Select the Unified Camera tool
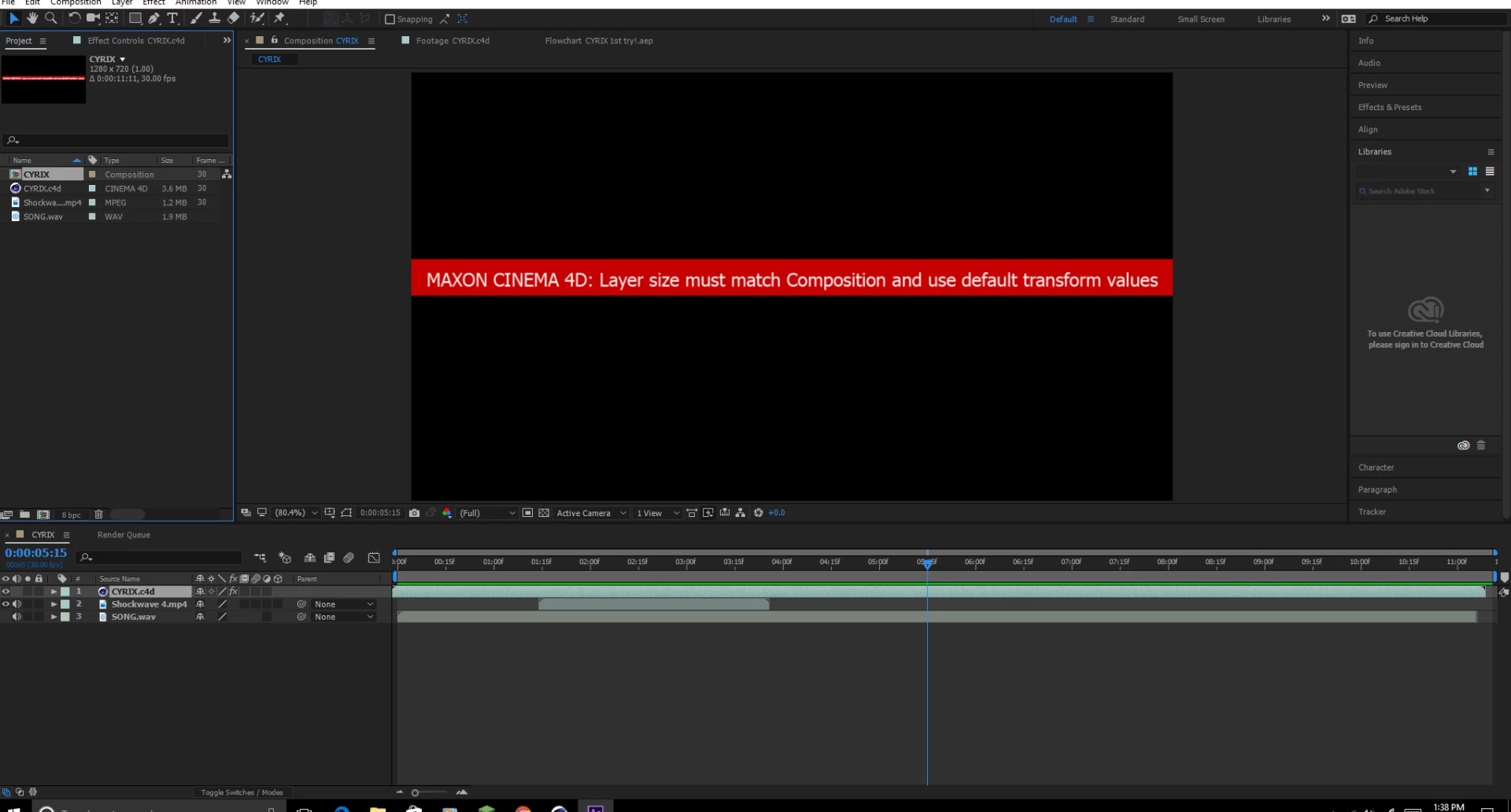 [93, 18]
